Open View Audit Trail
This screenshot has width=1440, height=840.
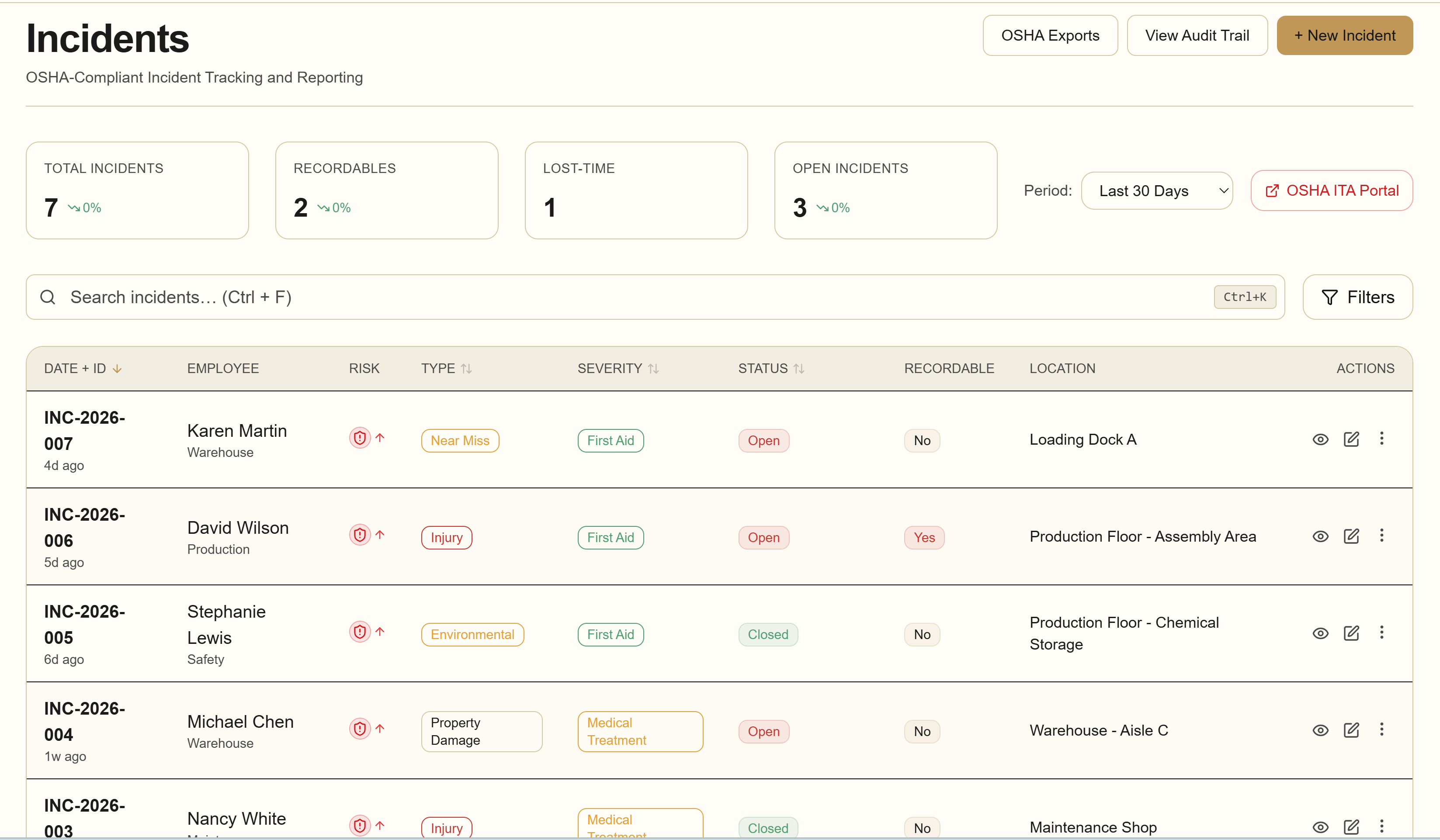1197,35
